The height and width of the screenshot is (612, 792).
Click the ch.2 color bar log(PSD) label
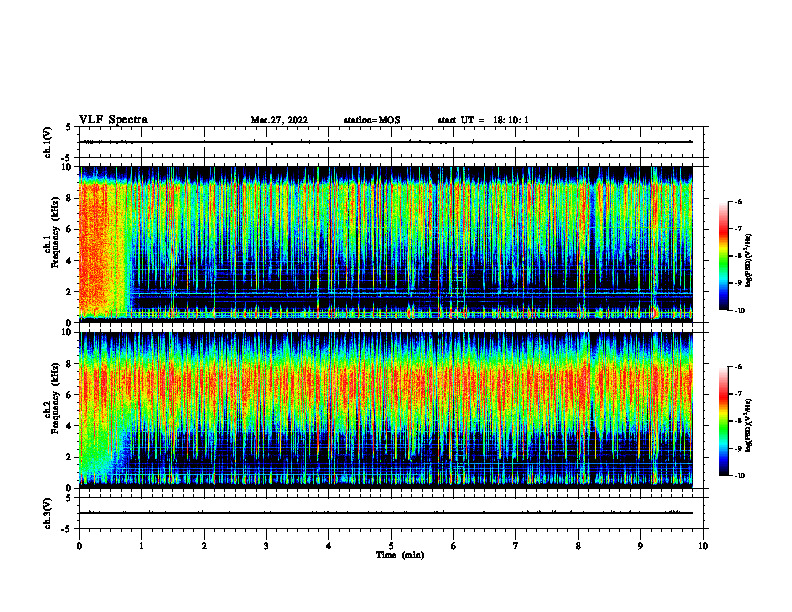click(749, 426)
